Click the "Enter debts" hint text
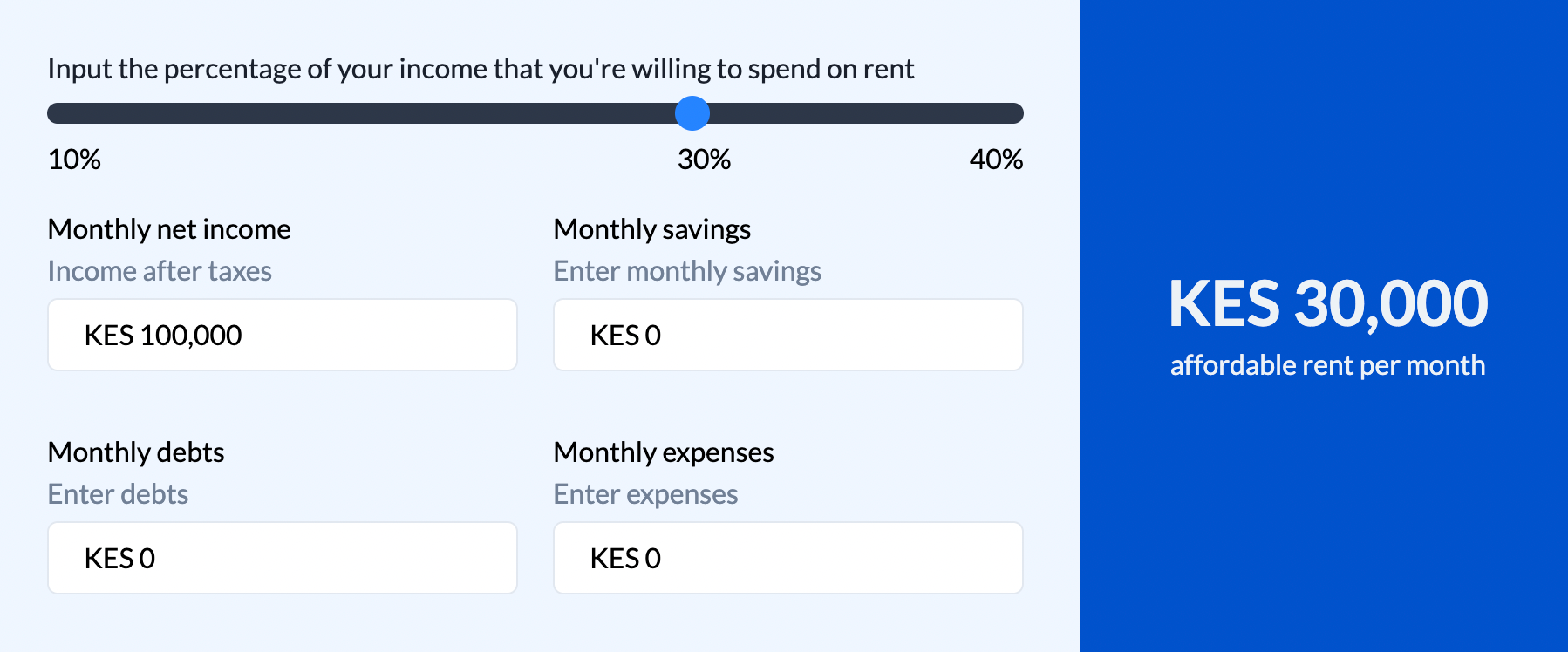This screenshot has height=652, width=1568. pyautogui.click(x=118, y=494)
